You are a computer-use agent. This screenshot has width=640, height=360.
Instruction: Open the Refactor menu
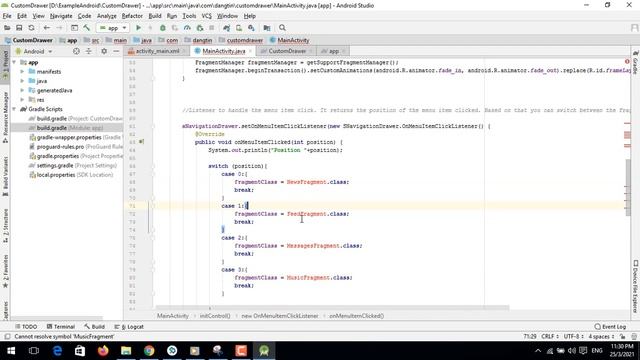(132, 16)
